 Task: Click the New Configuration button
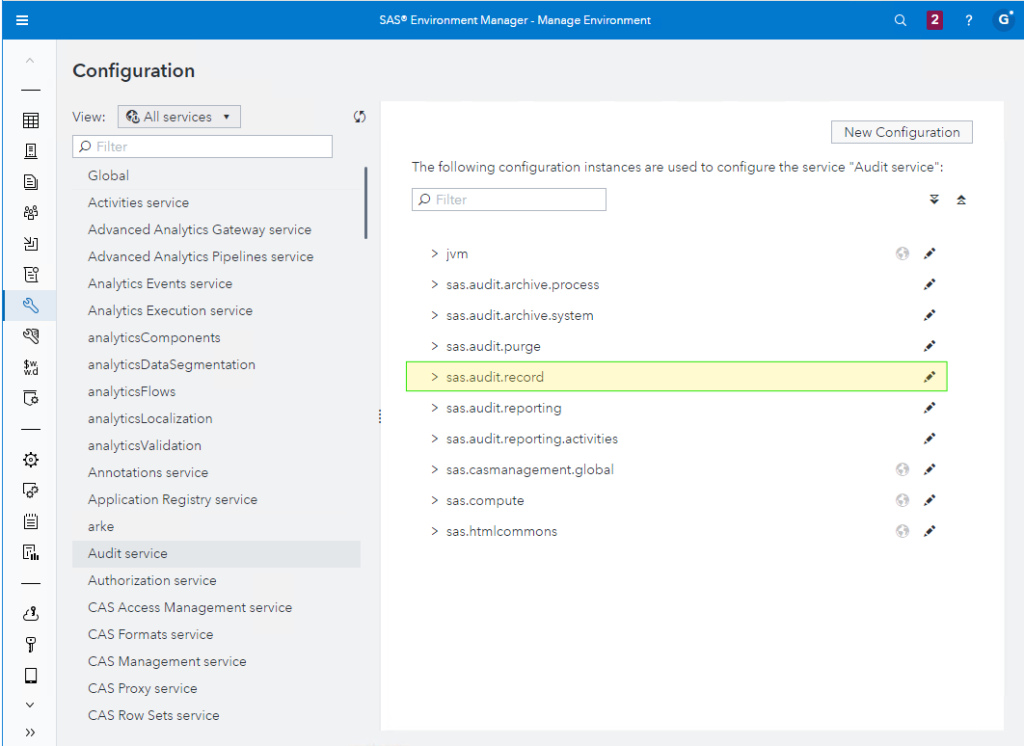901,132
